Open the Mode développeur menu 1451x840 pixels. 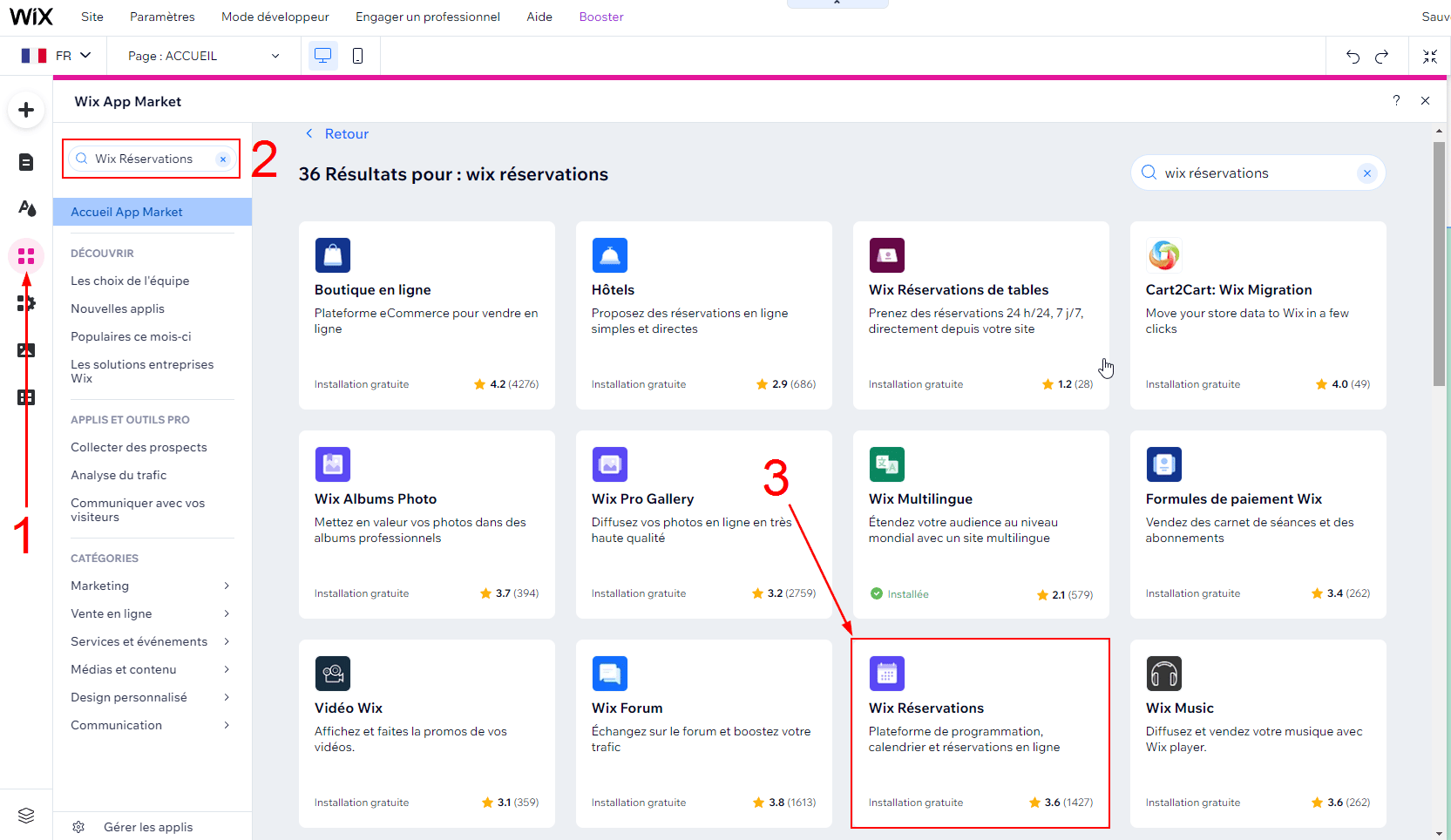click(x=275, y=17)
